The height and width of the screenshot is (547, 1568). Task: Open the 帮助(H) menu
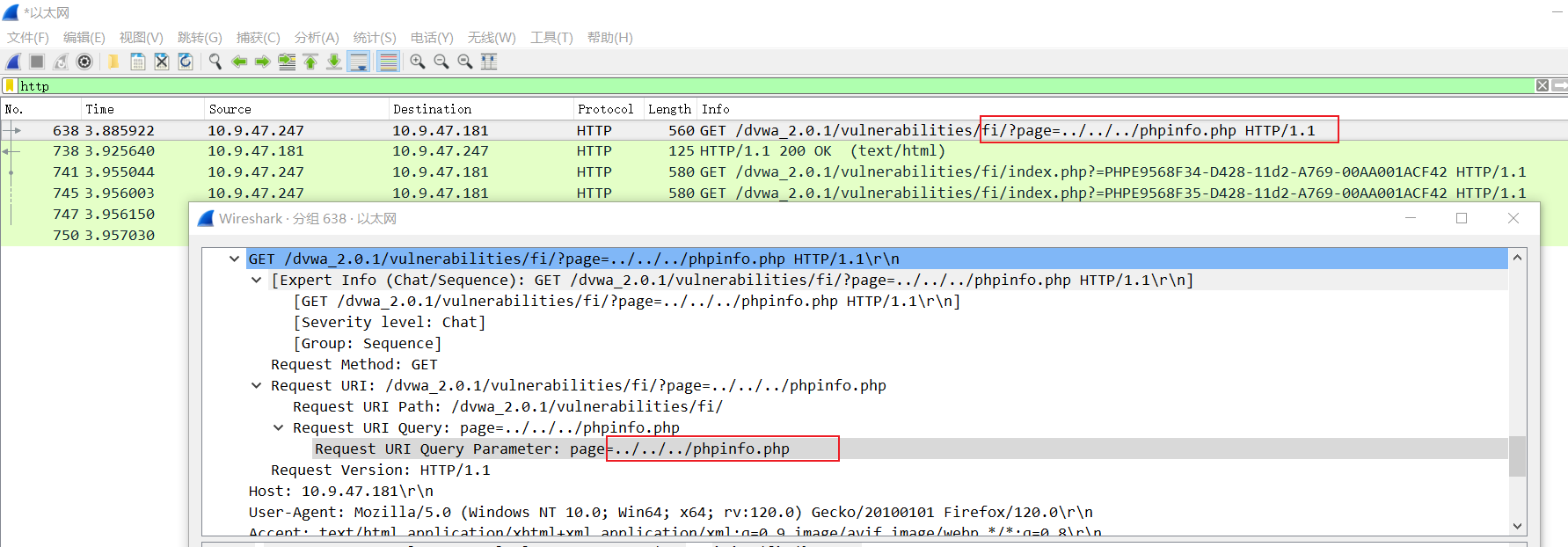(x=610, y=38)
